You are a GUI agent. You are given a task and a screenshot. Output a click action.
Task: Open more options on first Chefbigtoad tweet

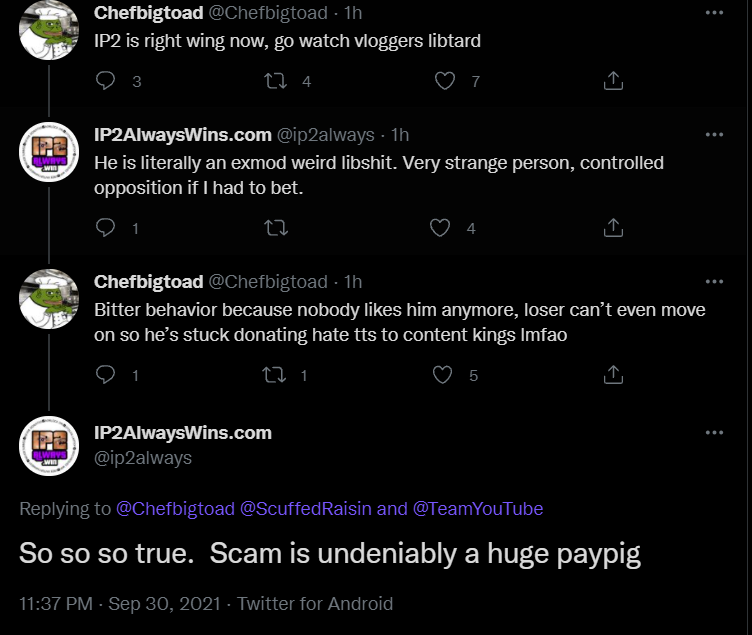(x=714, y=13)
